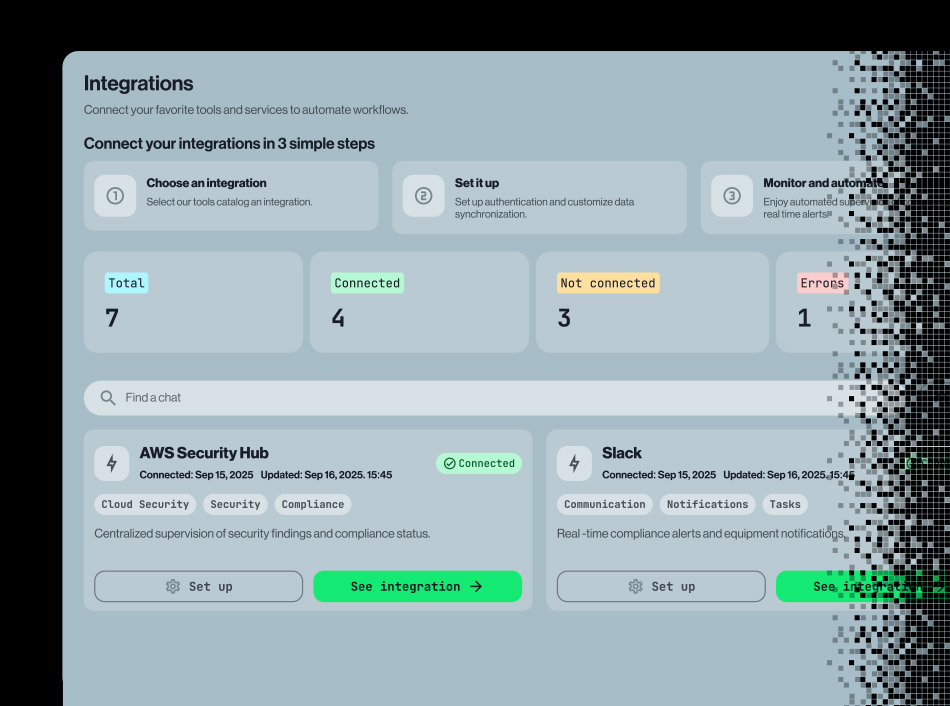Image resolution: width=950 pixels, height=706 pixels.
Task: Click the gear icon in AWS Set up button
Action: tap(173, 587)
